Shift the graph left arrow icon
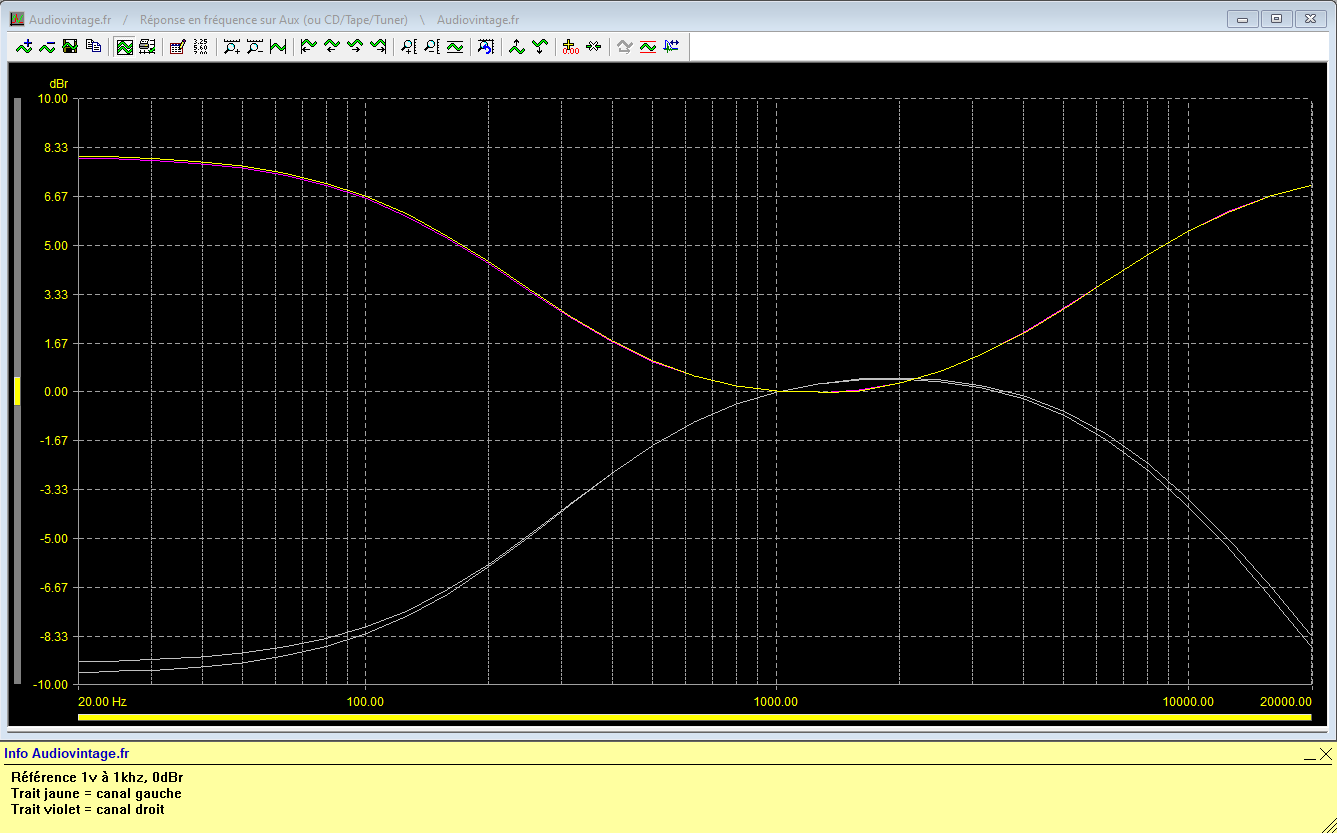This screenshot has height=833, width=1337. click(331, 46)
